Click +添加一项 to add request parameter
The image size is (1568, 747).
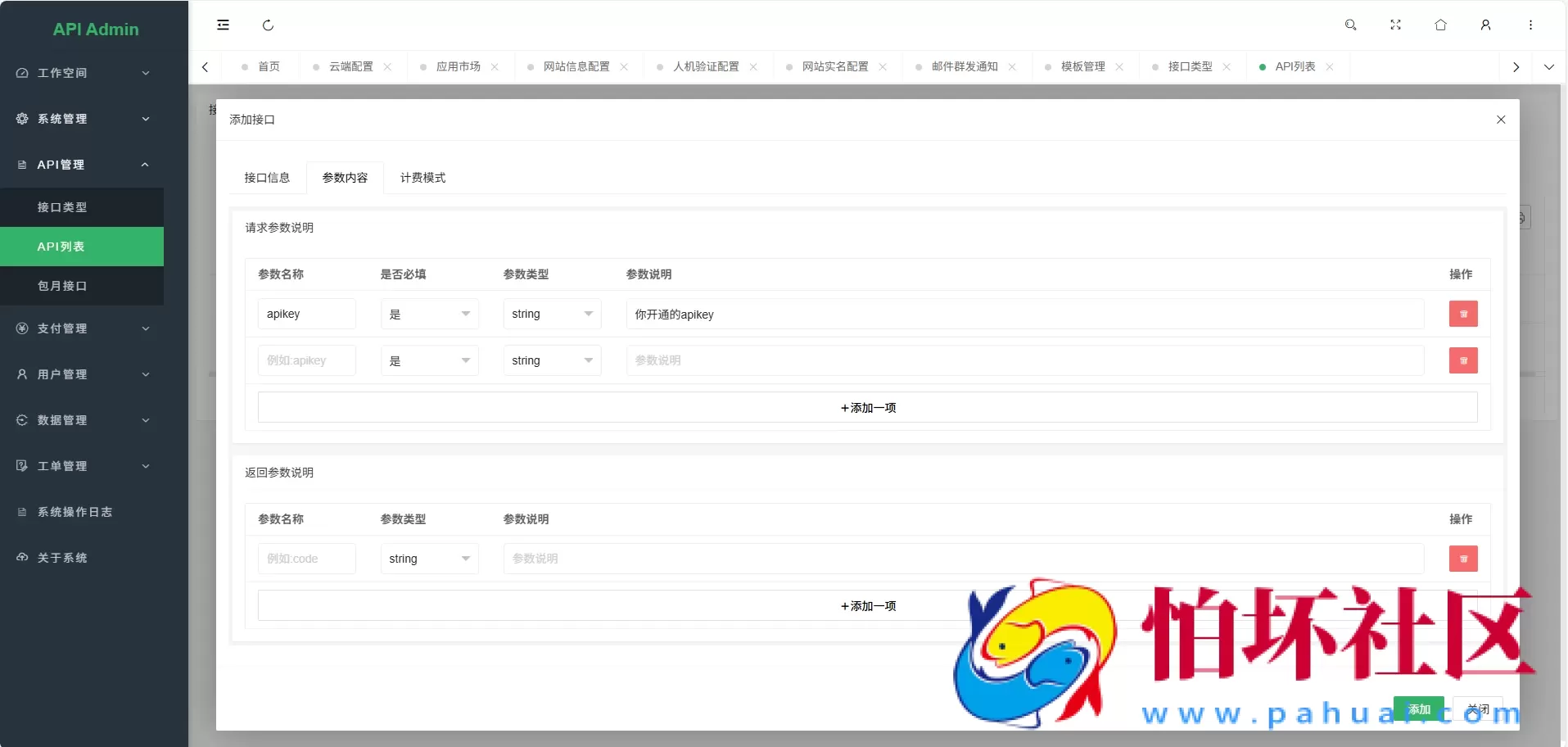(866, 406)
